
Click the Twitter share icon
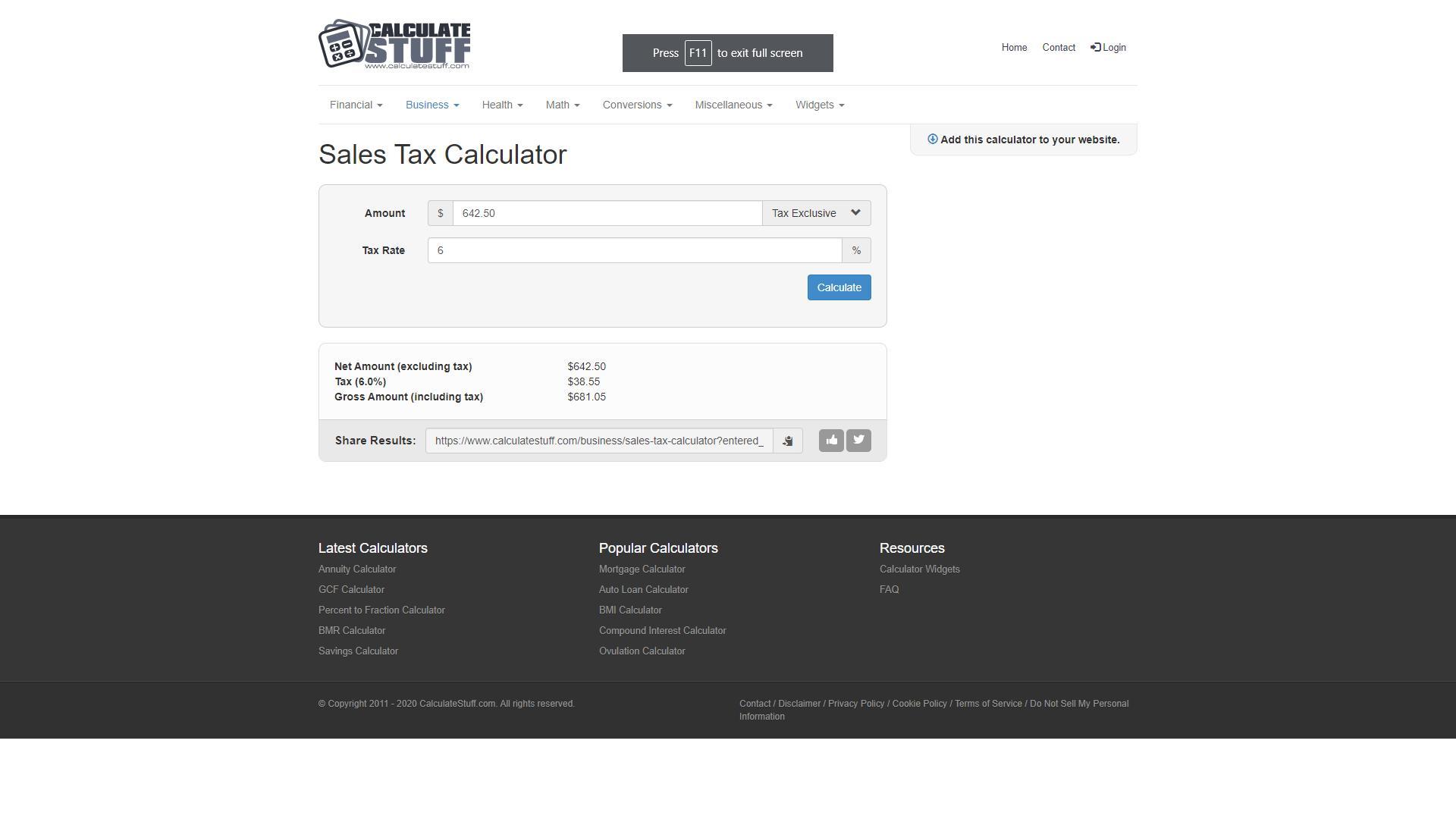pyautogui.click(x=858, y=441)
